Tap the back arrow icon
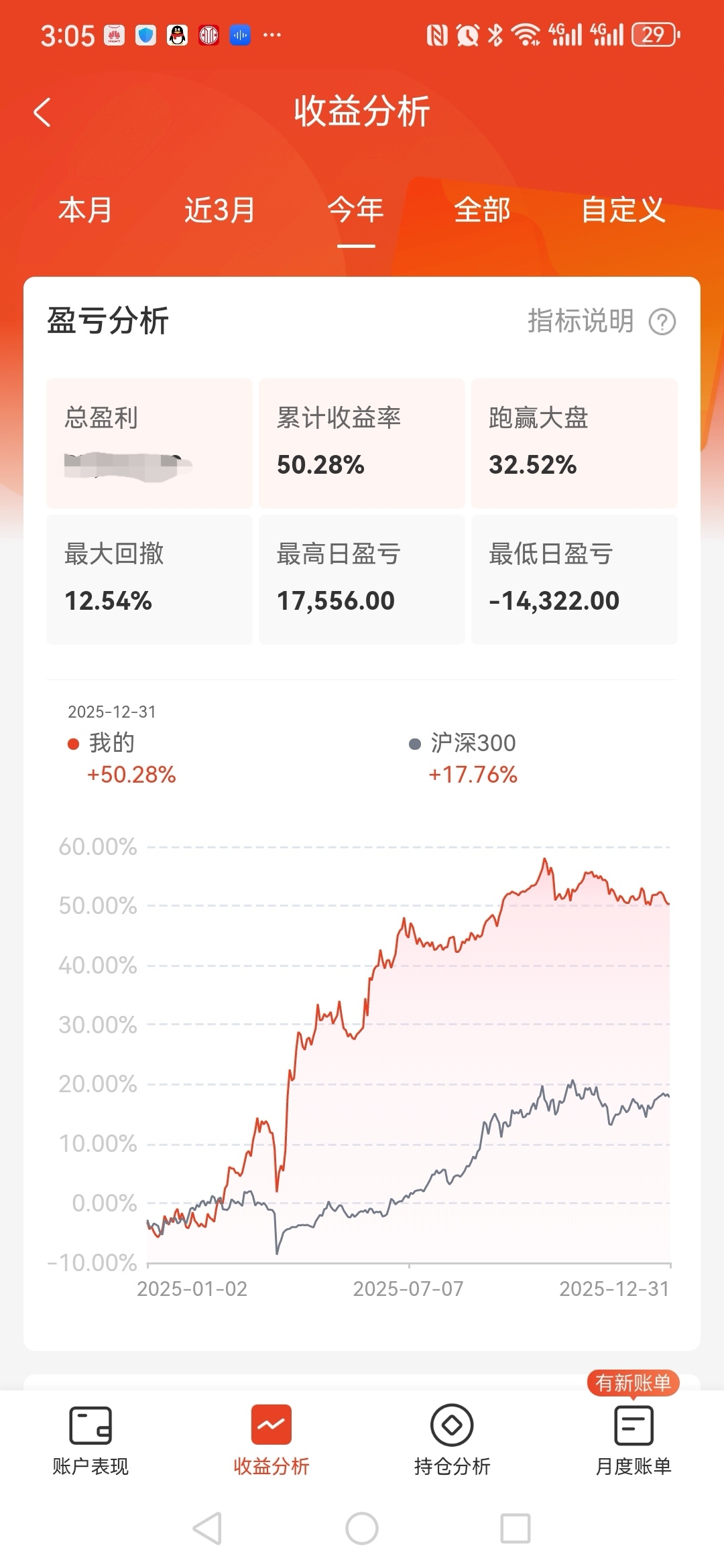The image size is (724, 1568). pos(42,112)
